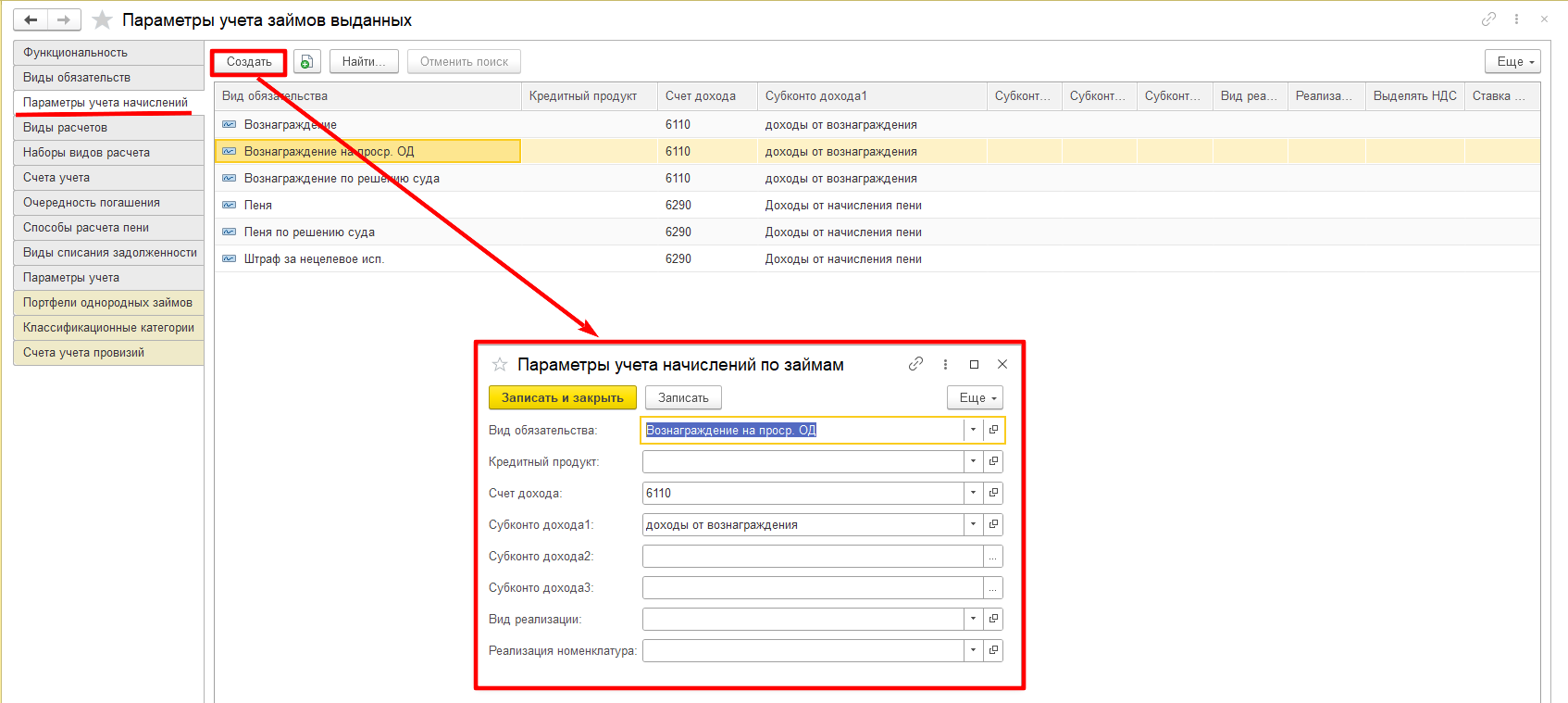Screen dimensions: 1568x703
Task: Open Вид реализации linked item button
Action: 993,619
